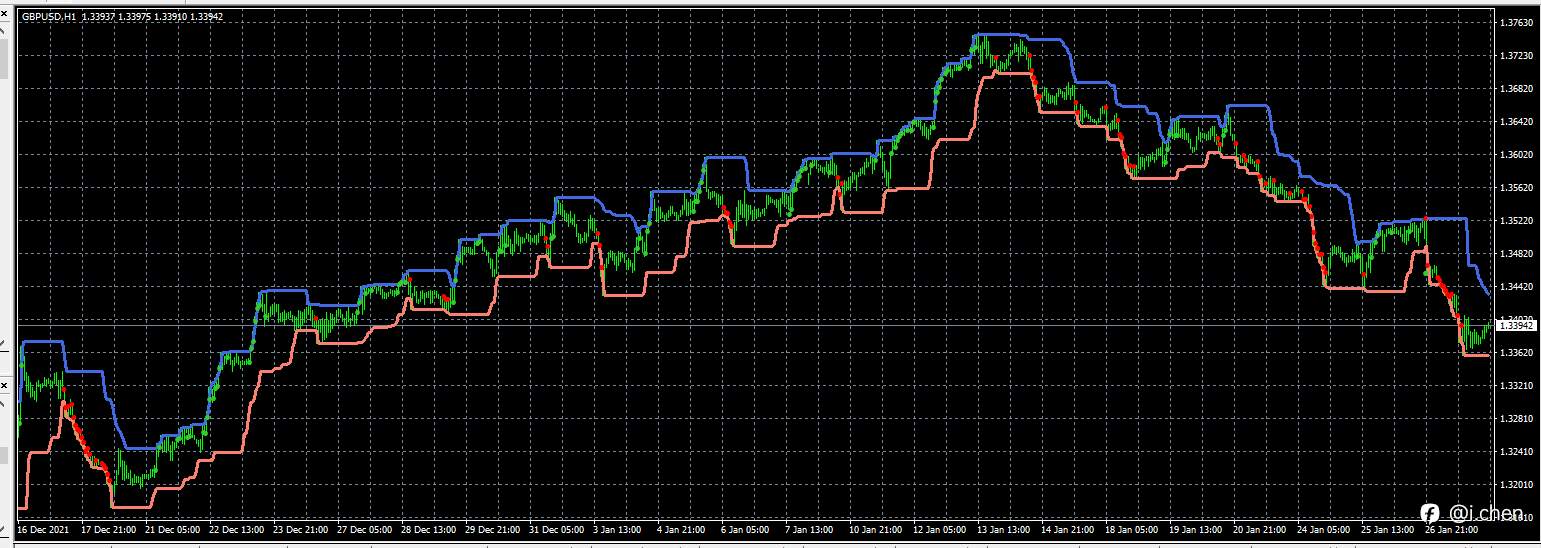This screenshot has height=548, width=1541.
Task: Click the 13 Jan 13:00 time label
Action: [1004, 529]
